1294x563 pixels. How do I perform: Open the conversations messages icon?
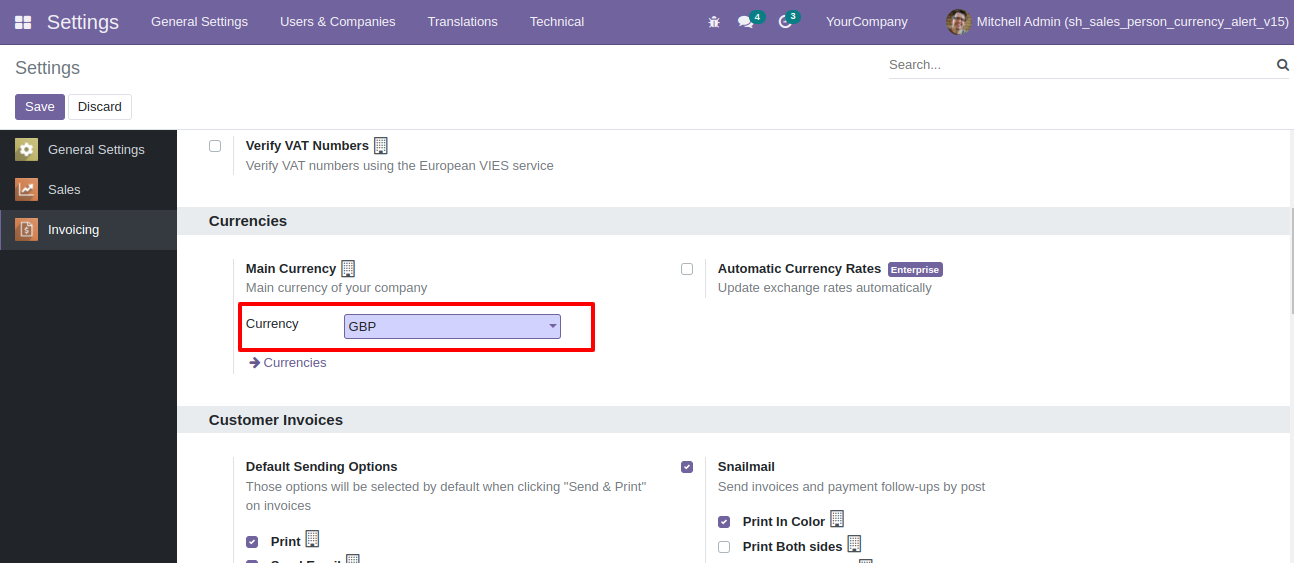745,22
